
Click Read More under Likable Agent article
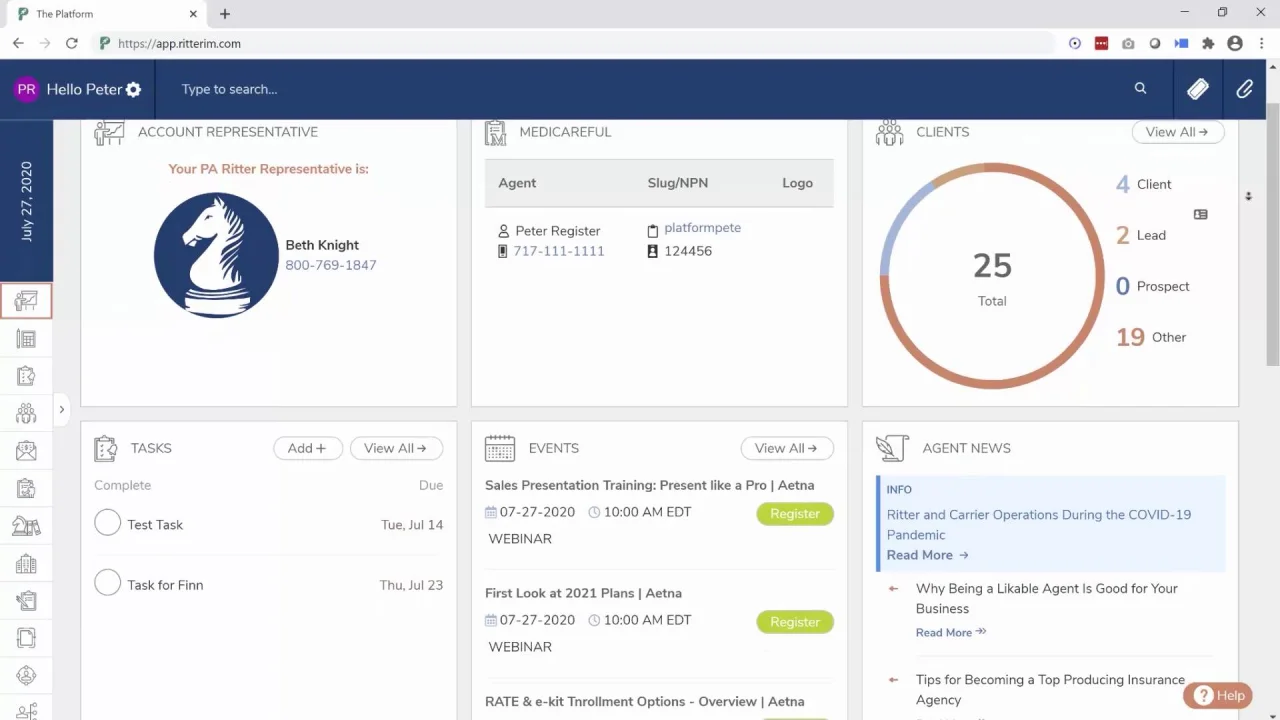[x=951, y=632]
